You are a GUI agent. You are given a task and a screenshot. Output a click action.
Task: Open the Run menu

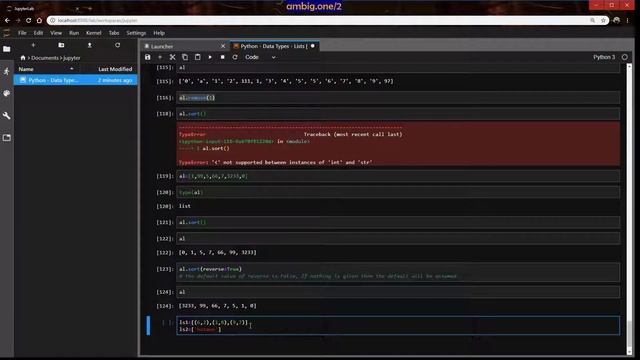pos(74,33)
